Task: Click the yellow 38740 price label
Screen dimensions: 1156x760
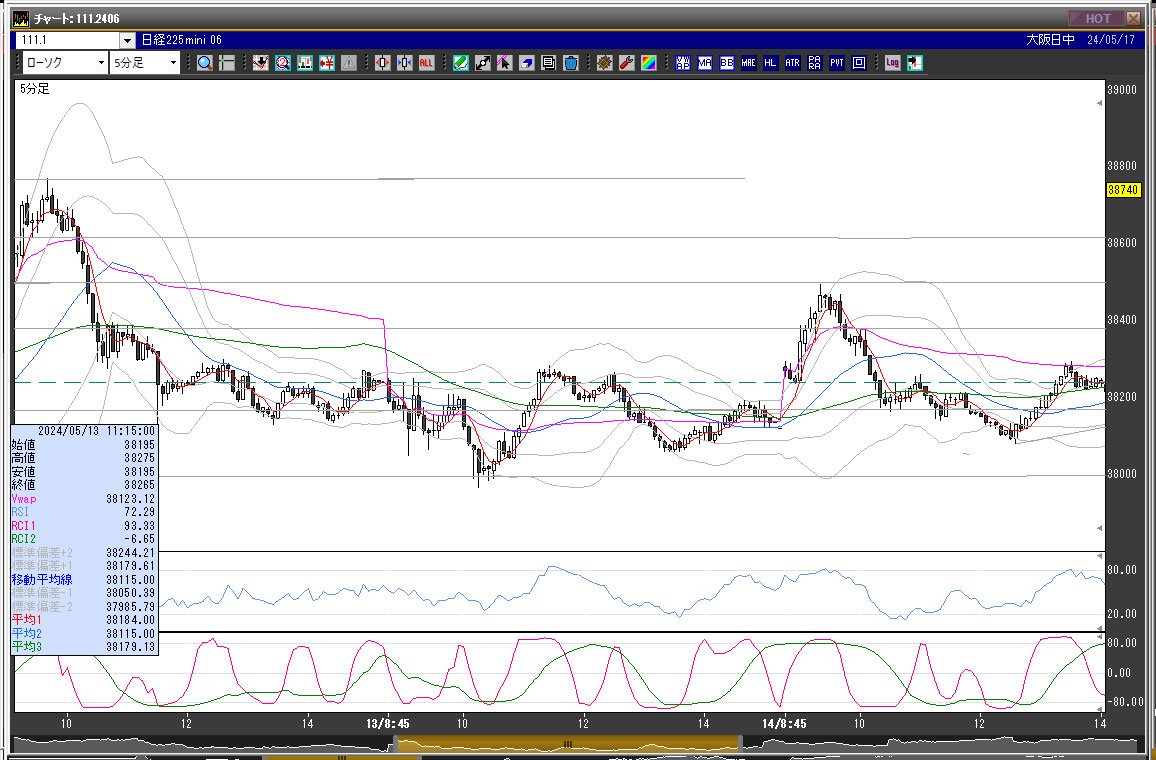Action: [1123, 190]
